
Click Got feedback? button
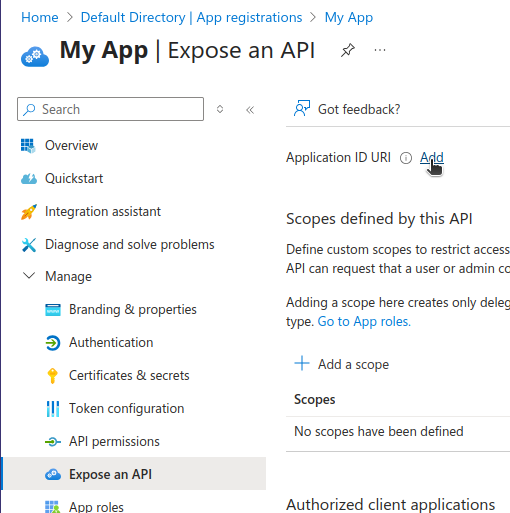[347, 109]
